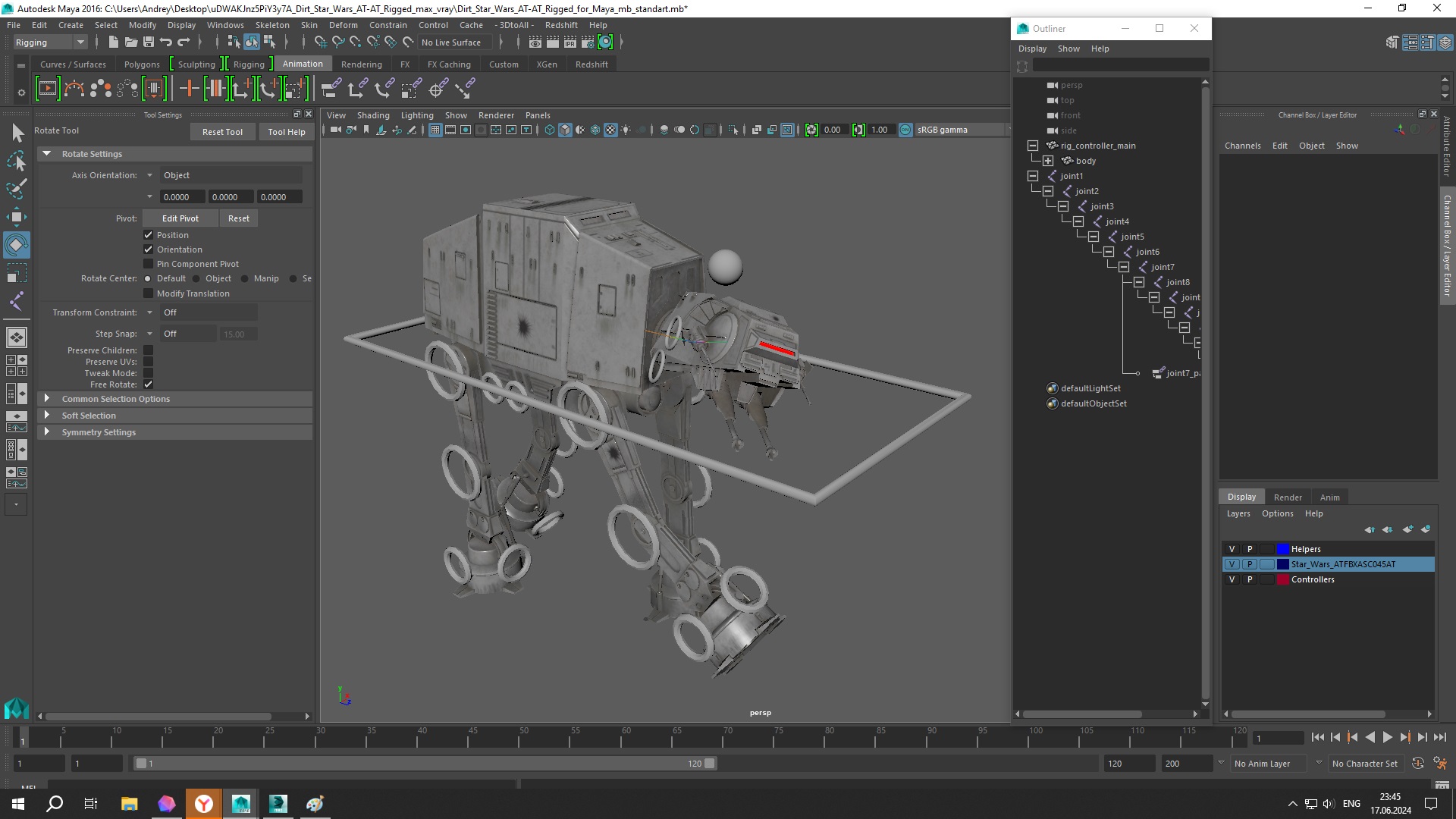
Task: Click the red Controllers layer color swatch
Action: coord(1283,579)
